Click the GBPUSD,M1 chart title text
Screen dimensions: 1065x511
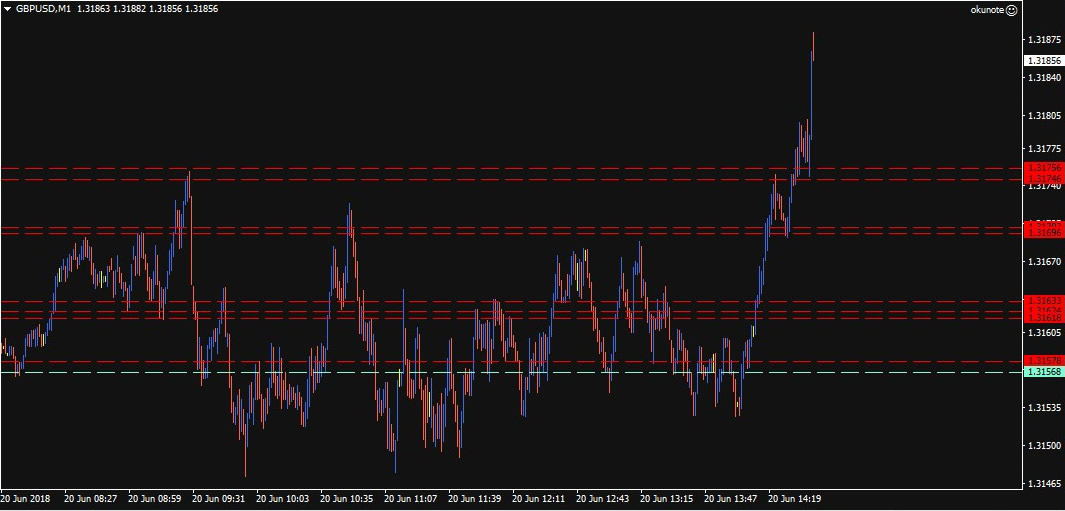click(x=42, y=9)
